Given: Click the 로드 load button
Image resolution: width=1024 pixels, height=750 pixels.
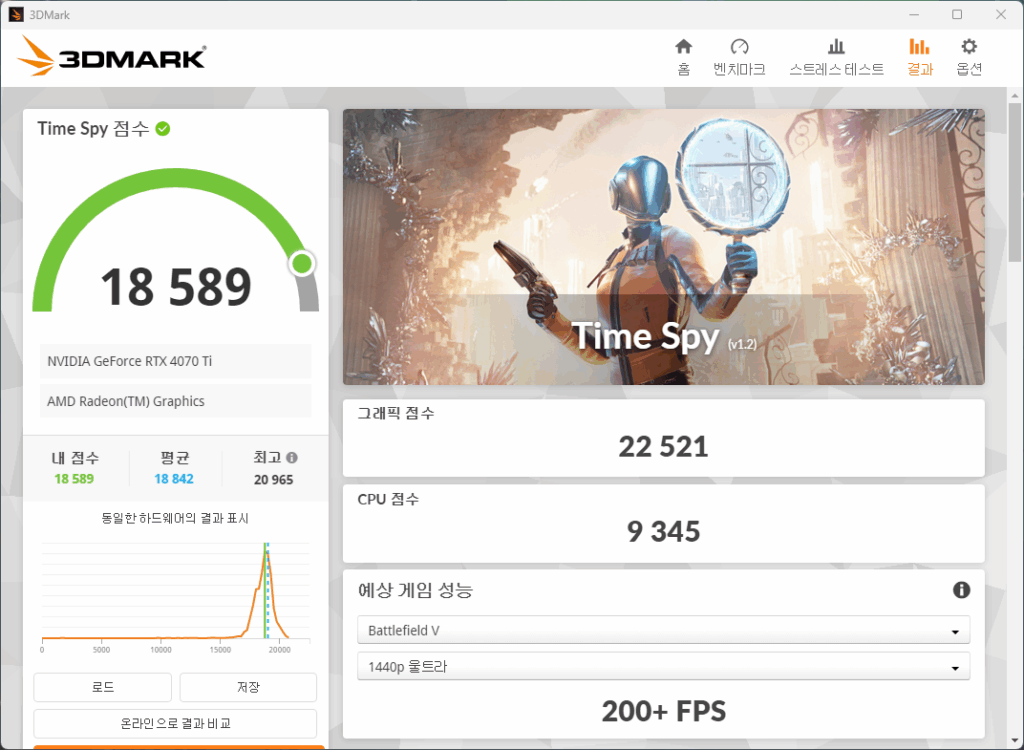Looking at the screenshot, I should (x=103, y=687).
